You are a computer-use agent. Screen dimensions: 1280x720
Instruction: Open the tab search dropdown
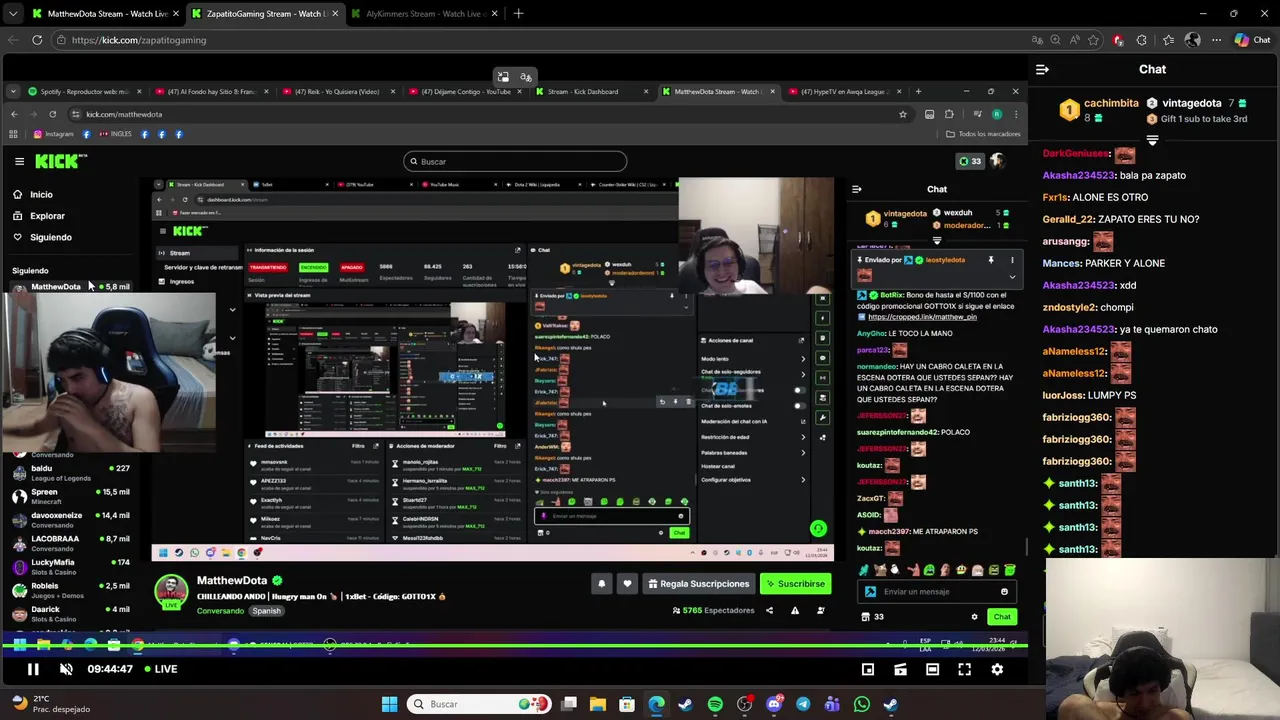(x=12, y=14)
